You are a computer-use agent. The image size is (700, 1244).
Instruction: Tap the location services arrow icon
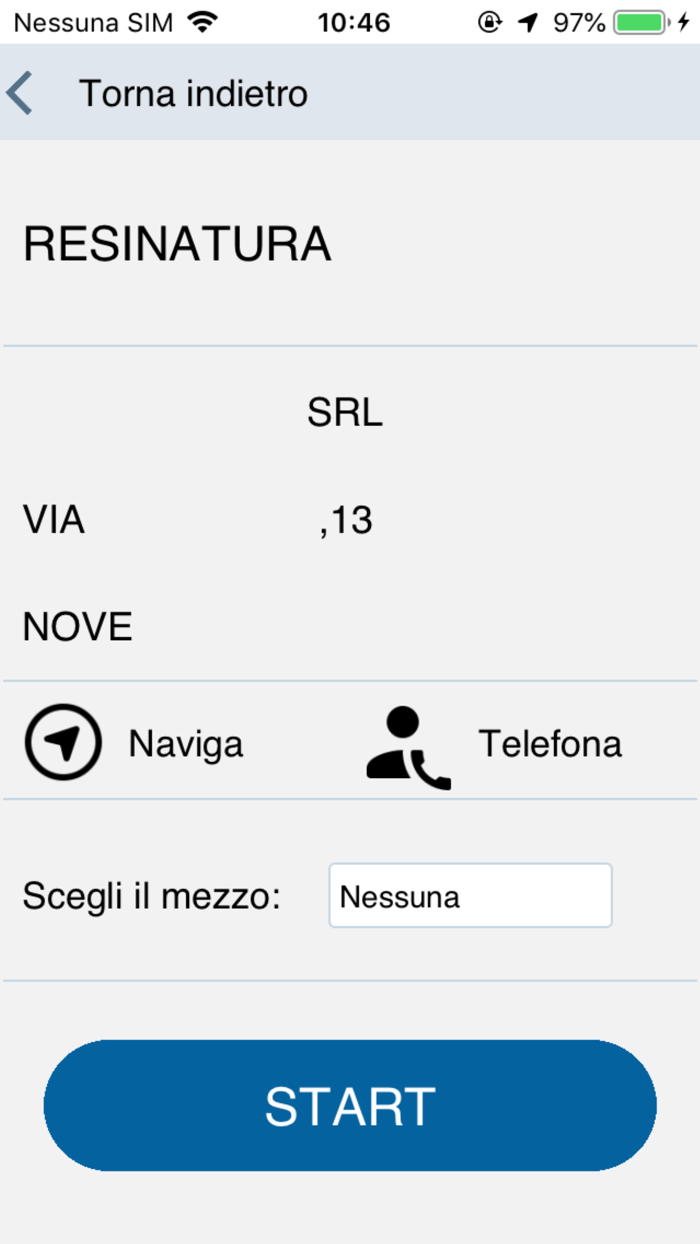pos(525,20)
